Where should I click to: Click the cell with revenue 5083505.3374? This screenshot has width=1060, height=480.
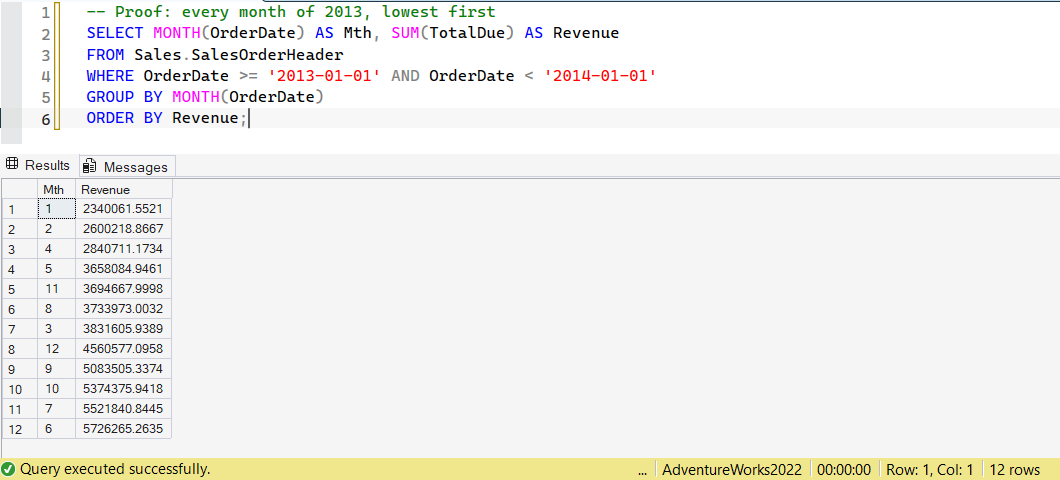pyautogui.click(x=123, y=369)
